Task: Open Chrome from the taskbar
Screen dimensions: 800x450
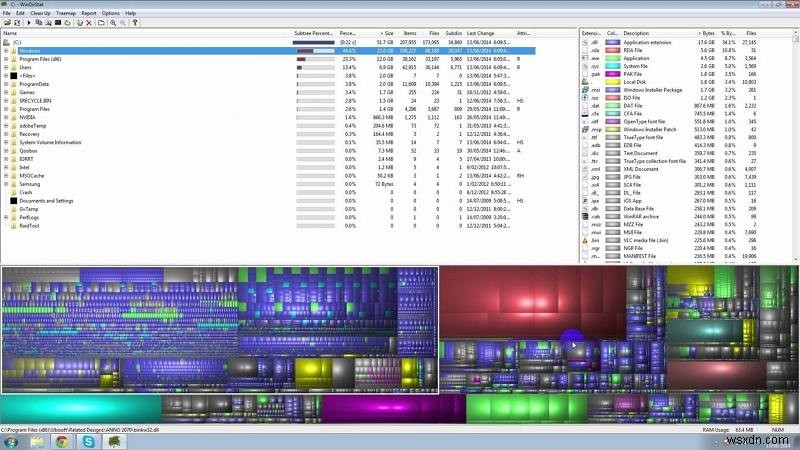Action: 62,442
